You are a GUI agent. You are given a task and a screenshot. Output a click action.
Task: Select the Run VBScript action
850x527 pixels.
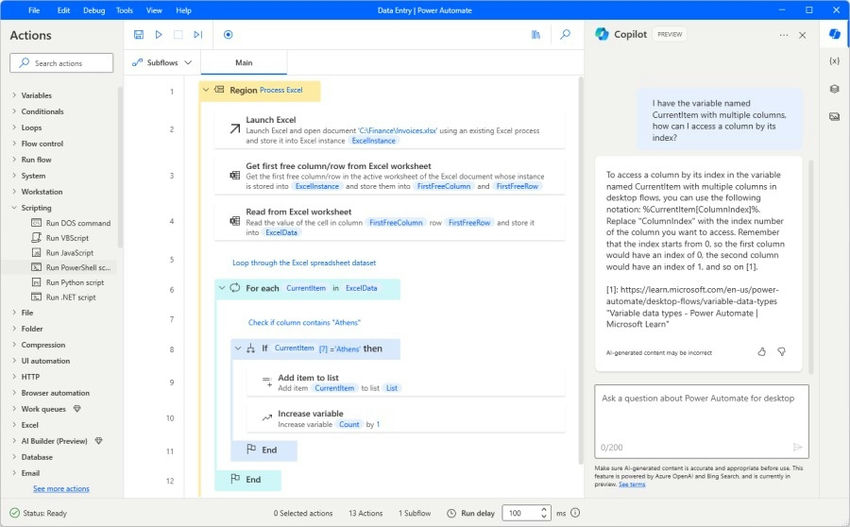[x=60, y=237]
